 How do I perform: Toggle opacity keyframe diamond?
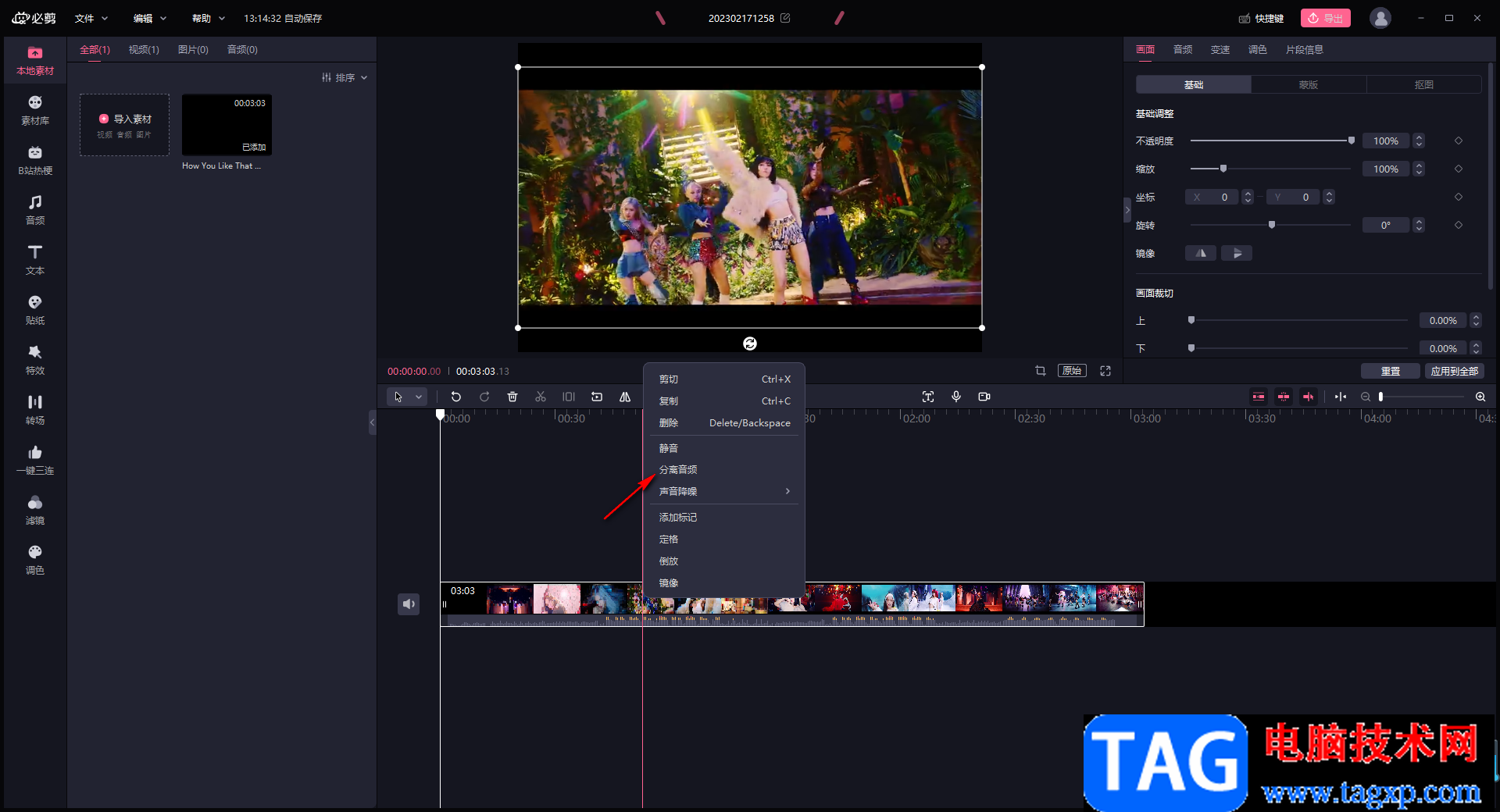1459,141
